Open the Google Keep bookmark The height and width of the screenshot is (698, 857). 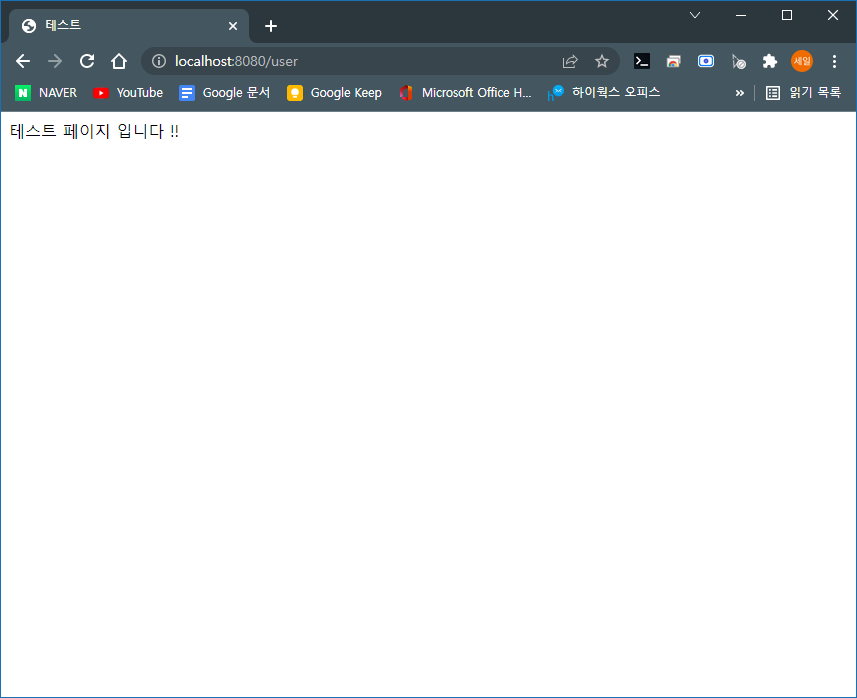pos(334,93)
